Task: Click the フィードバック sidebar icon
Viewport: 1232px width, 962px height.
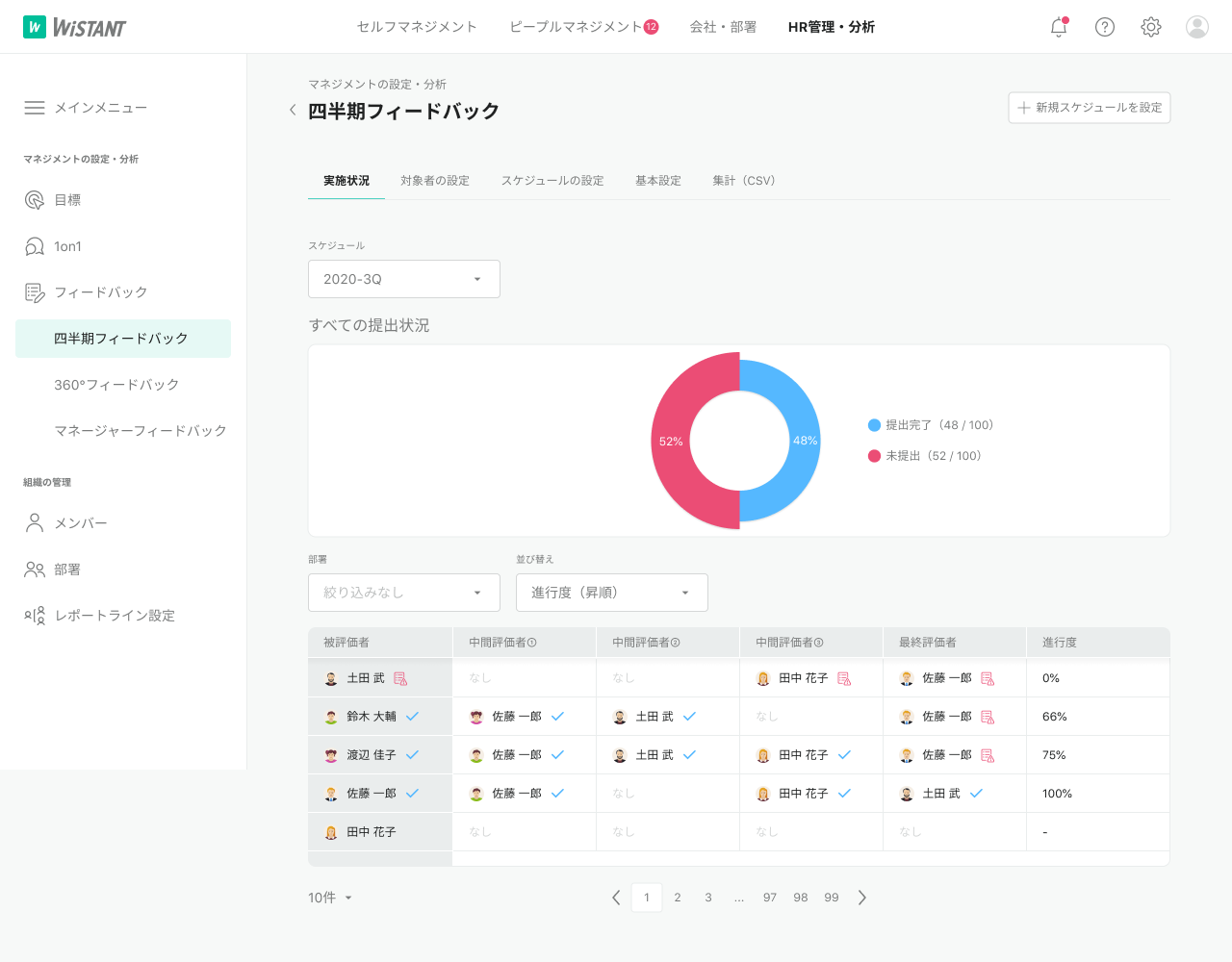Action: [35, 292]
